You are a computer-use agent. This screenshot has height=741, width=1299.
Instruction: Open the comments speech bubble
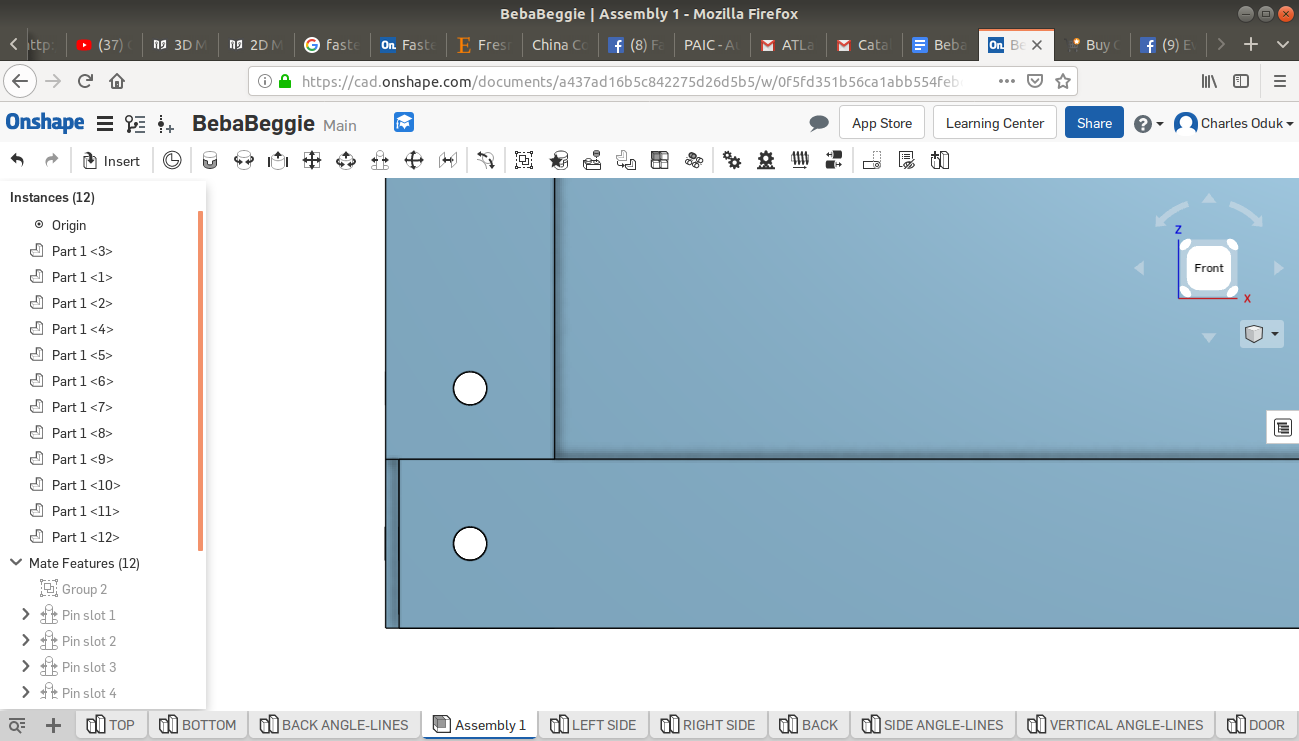[x=819, y=123]
